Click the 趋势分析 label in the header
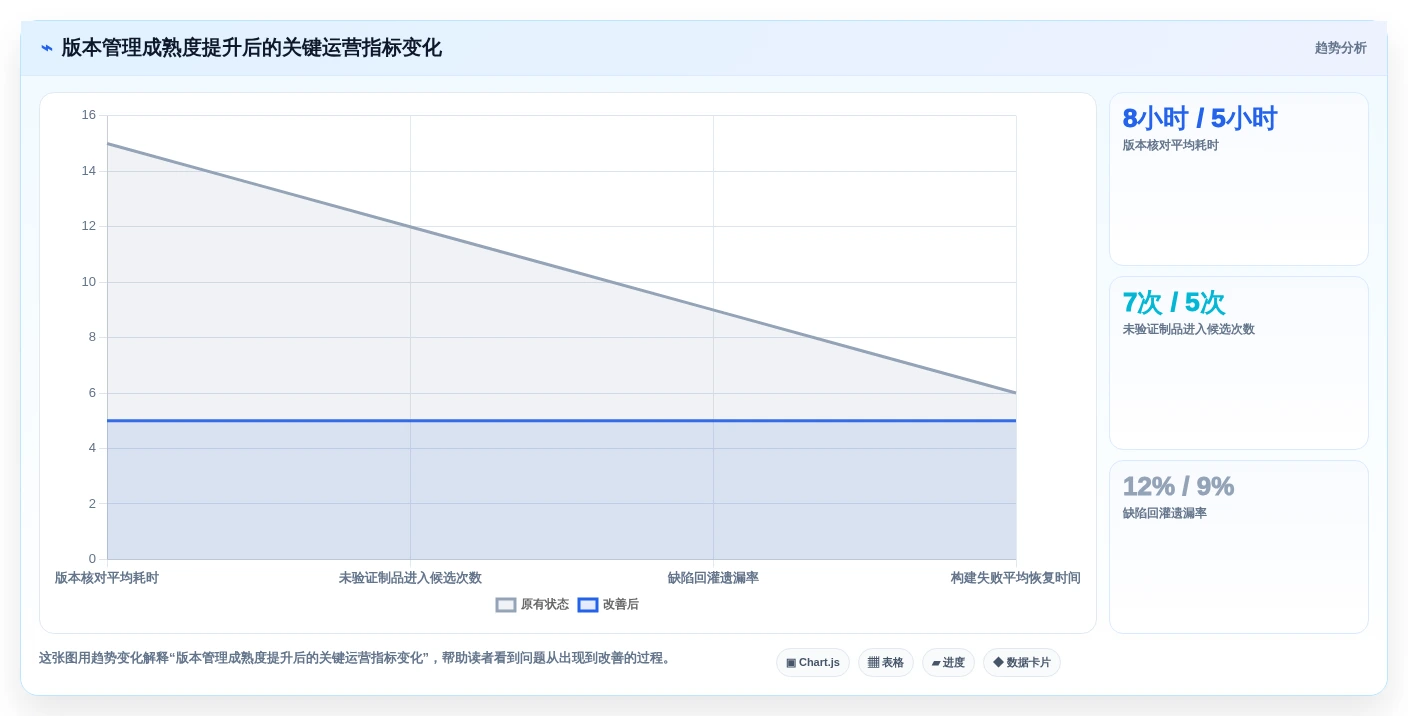The width and height of the screenshot is (1408, 716). click(1340, 48)
